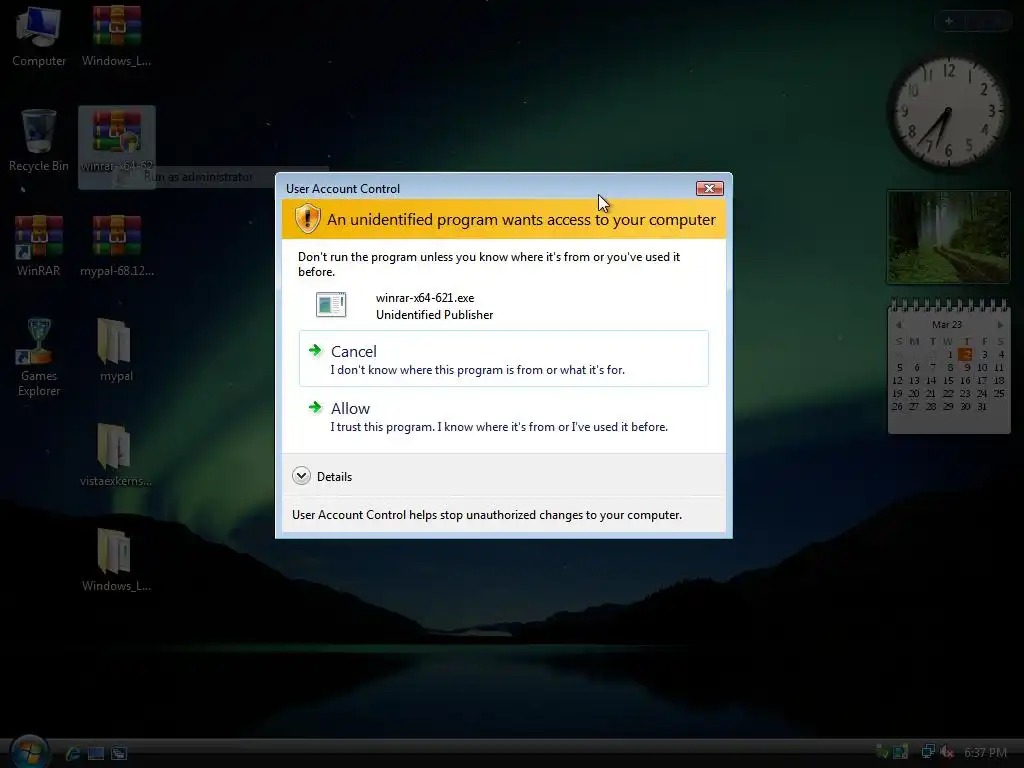Image resolution: width=1024 pixels, height=768 pixels.
Task: Click the forest slideshow gadget picture
Action: pos(948,237)
